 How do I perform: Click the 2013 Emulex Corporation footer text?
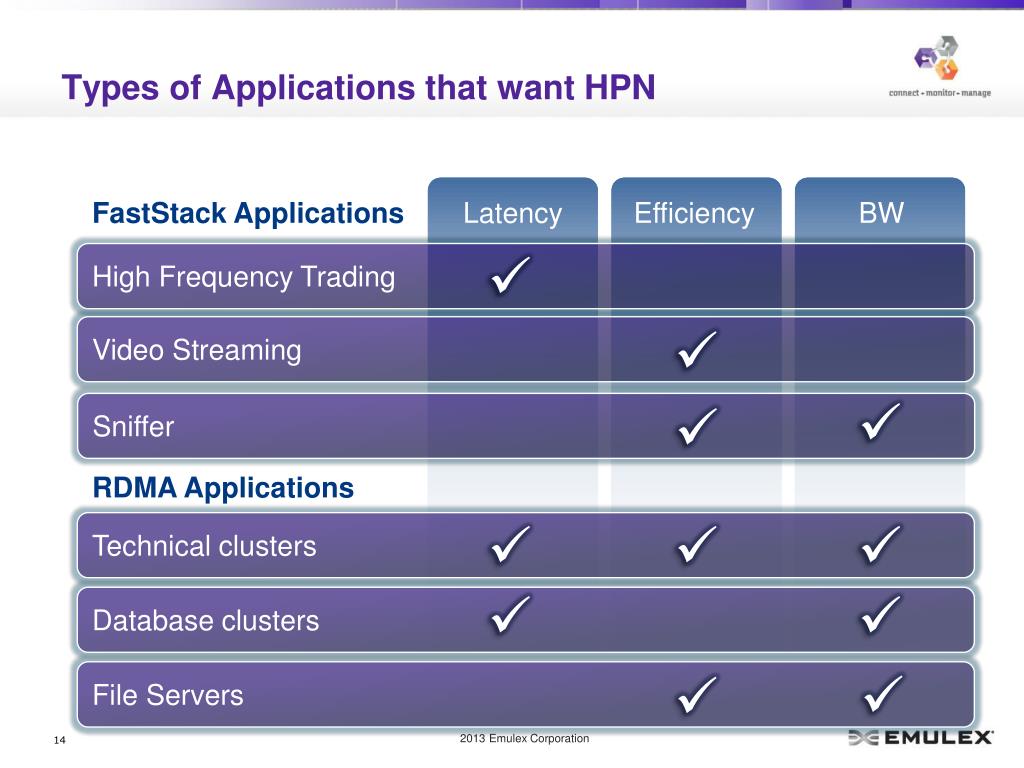click(x=524, y=739)
